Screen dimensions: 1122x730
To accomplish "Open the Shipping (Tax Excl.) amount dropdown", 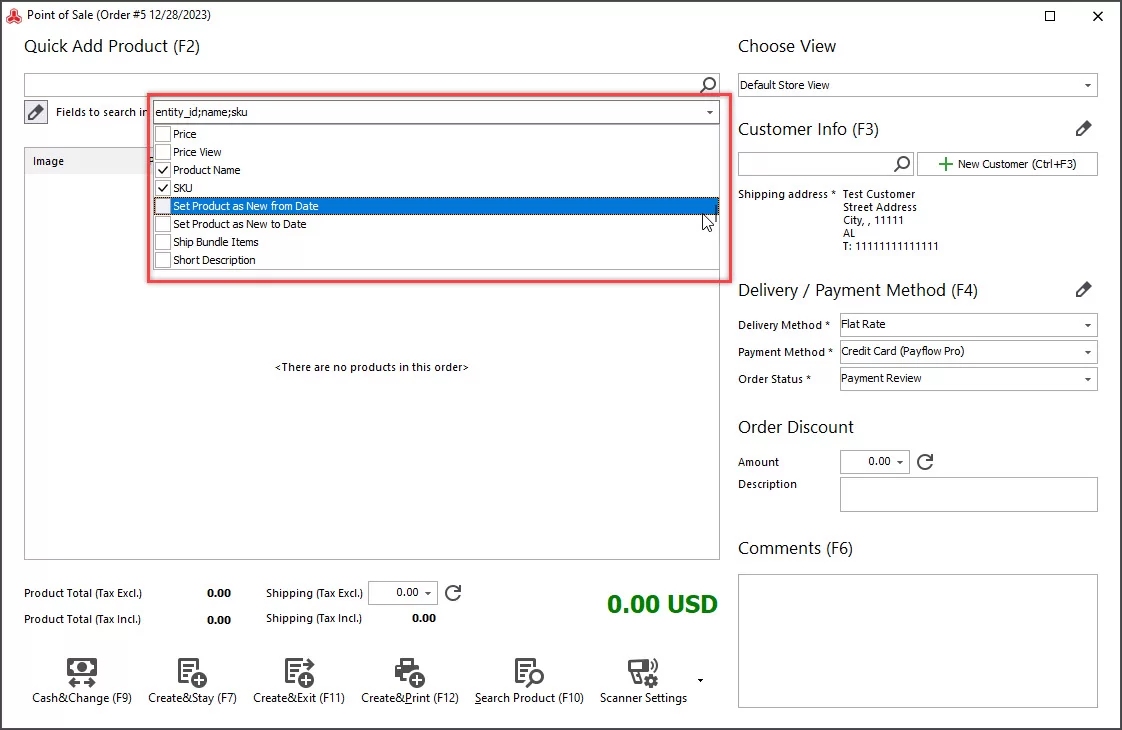I will click(428, 593).
